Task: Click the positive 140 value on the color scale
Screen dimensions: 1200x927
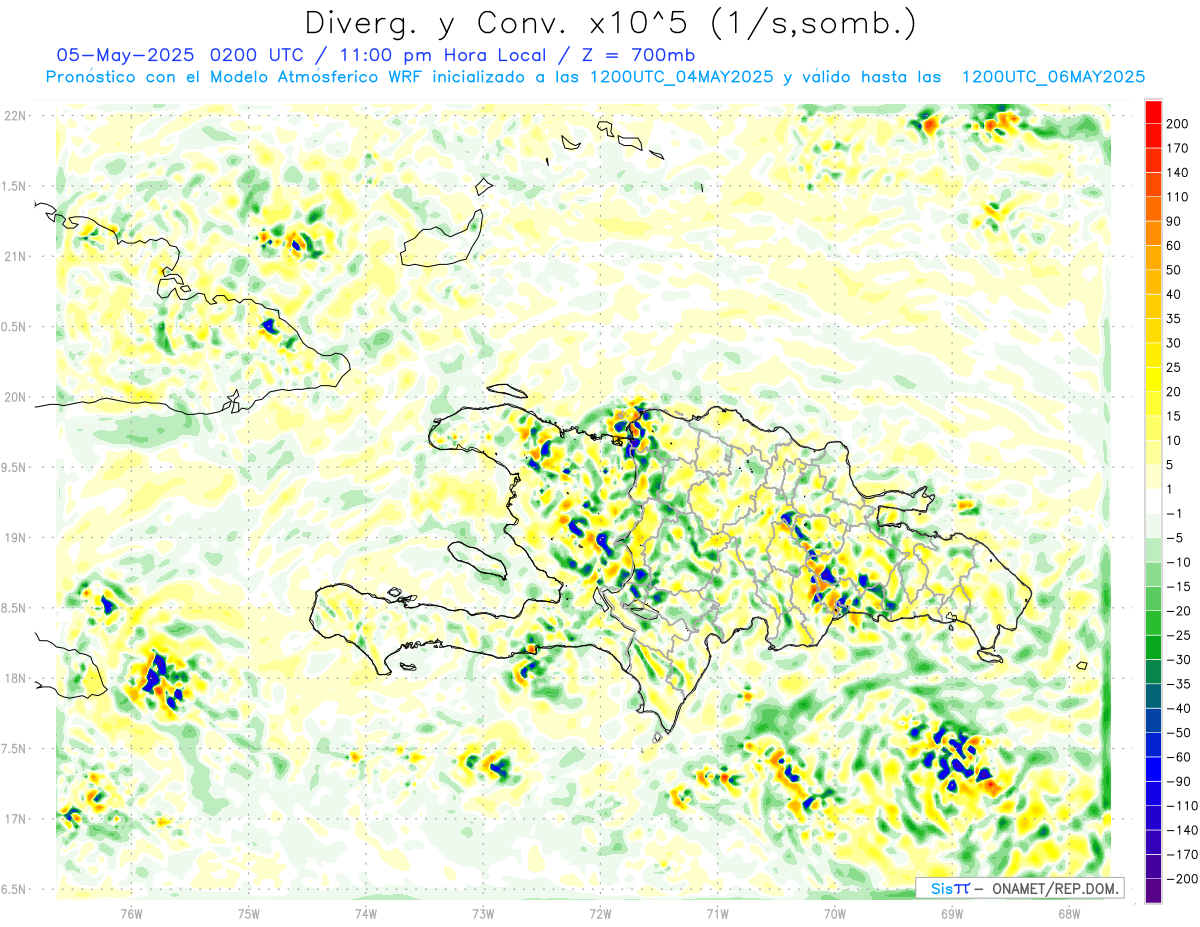Action: [1176, 172]
